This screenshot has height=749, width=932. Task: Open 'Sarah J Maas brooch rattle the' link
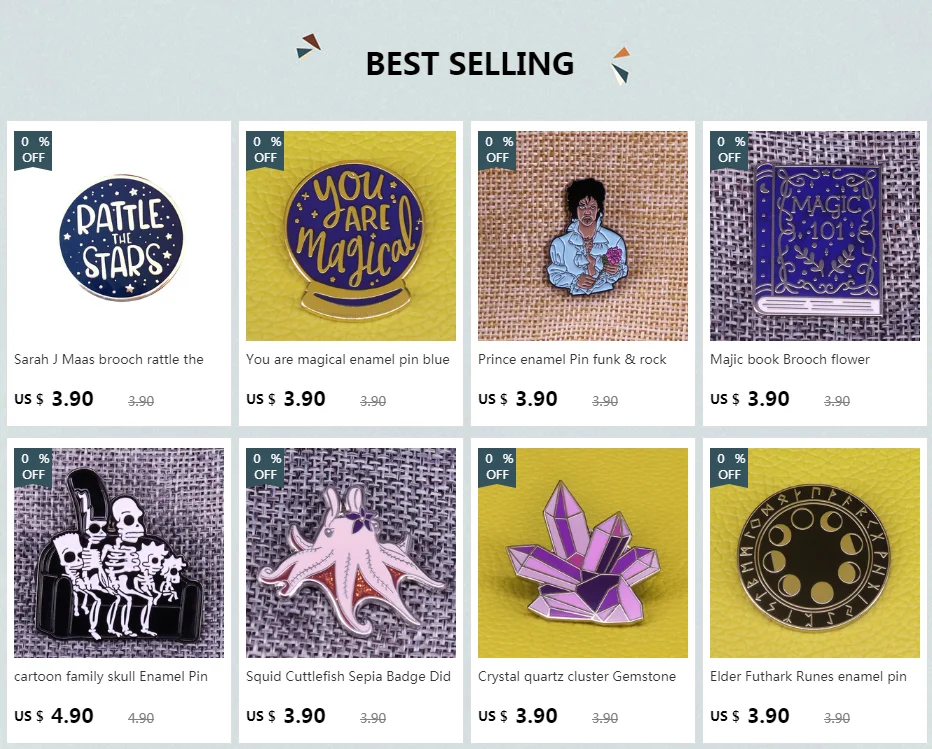coord(109,360)
